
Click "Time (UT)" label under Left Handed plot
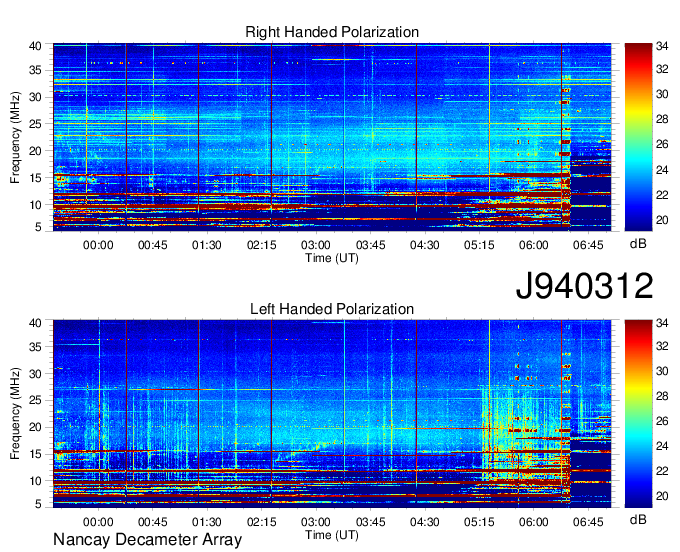click(x=332, y=535)
